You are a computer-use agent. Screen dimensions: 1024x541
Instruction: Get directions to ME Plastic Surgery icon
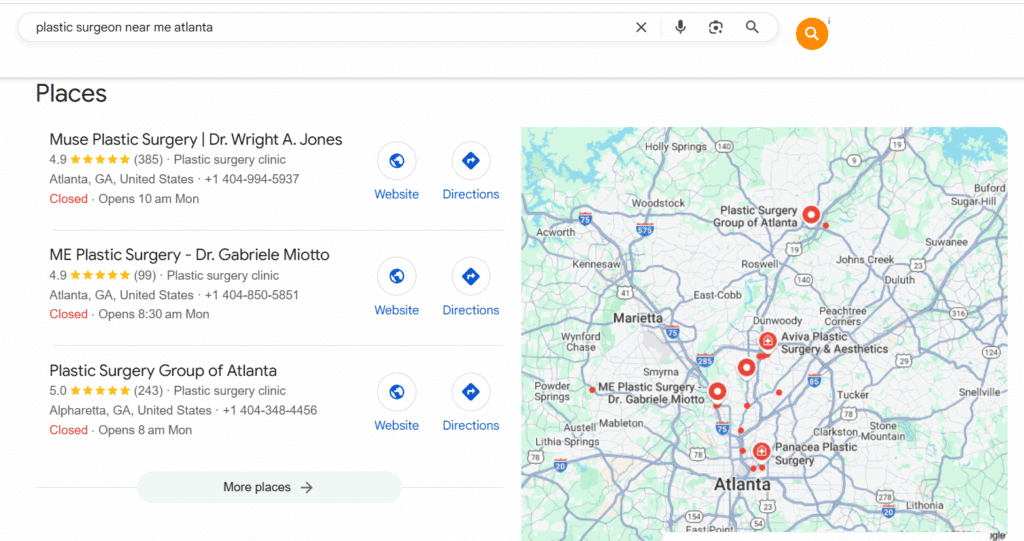[471, 276]
